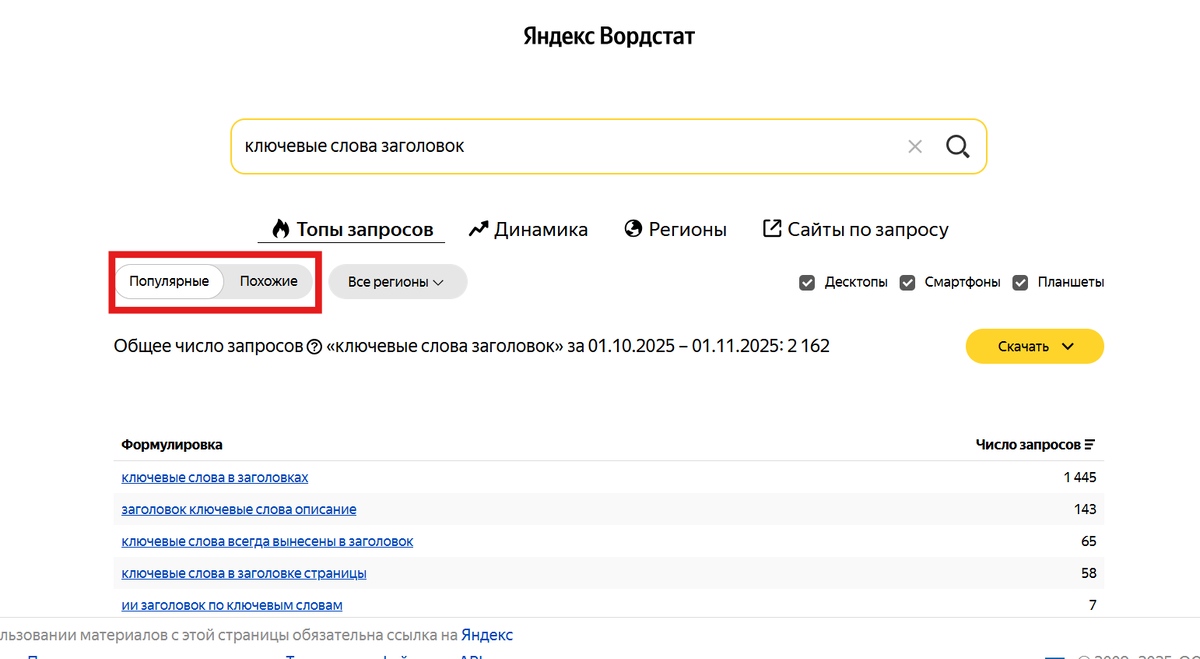Open the result link ключевые слова в заголовках
Image resolution: width=1200 pixels, height=659 pixels.
coord(213,477)
